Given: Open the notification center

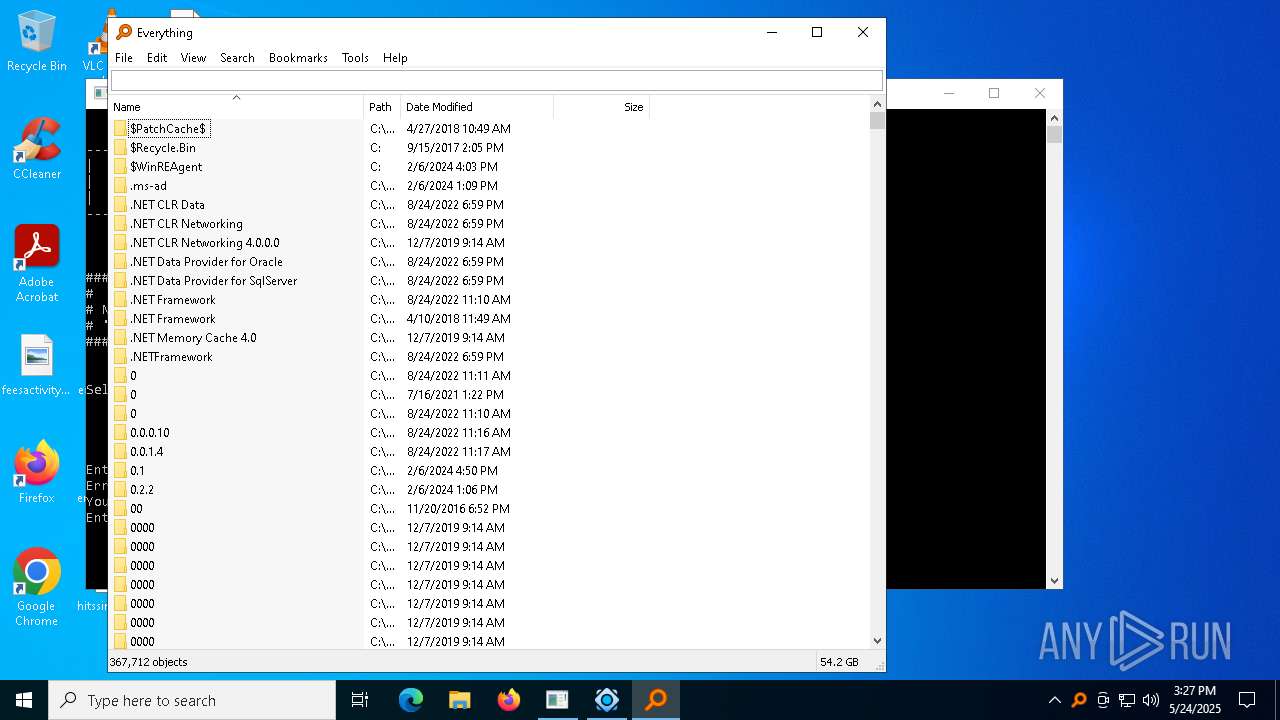Looking at the screenshot, I should tap(1247, 700).
